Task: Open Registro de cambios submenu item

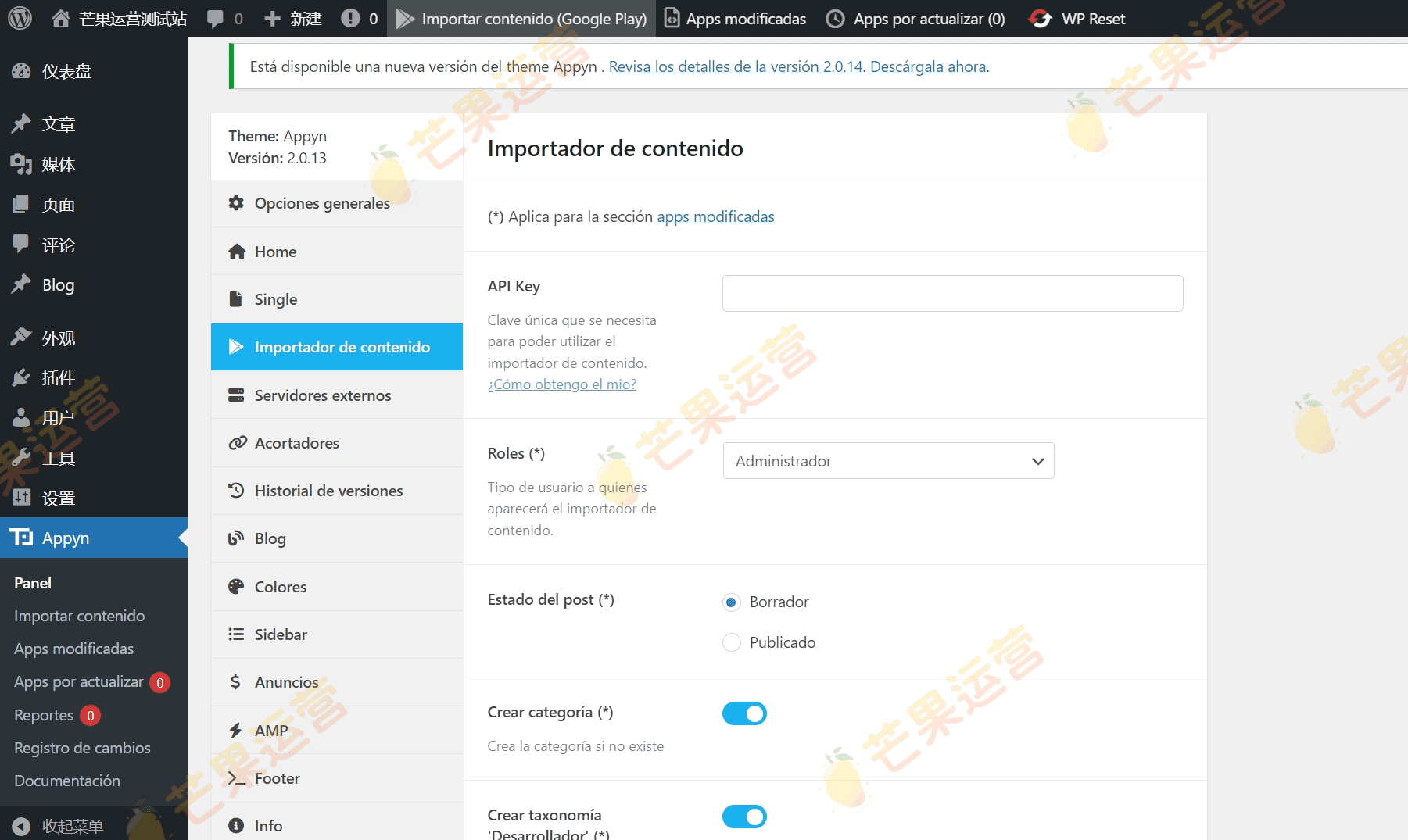Action: pos(82,748)
